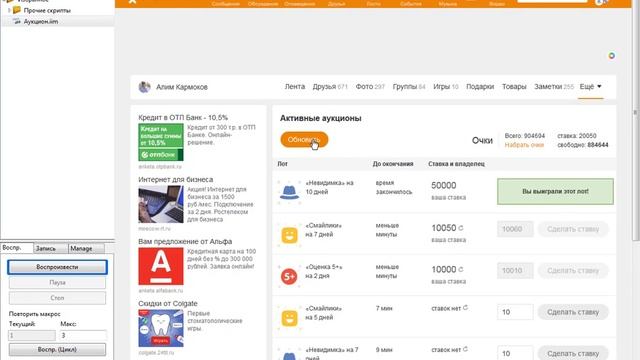Open the Заметки section
Viewport: 640px width, 360px height.
(x=554, y=87)
